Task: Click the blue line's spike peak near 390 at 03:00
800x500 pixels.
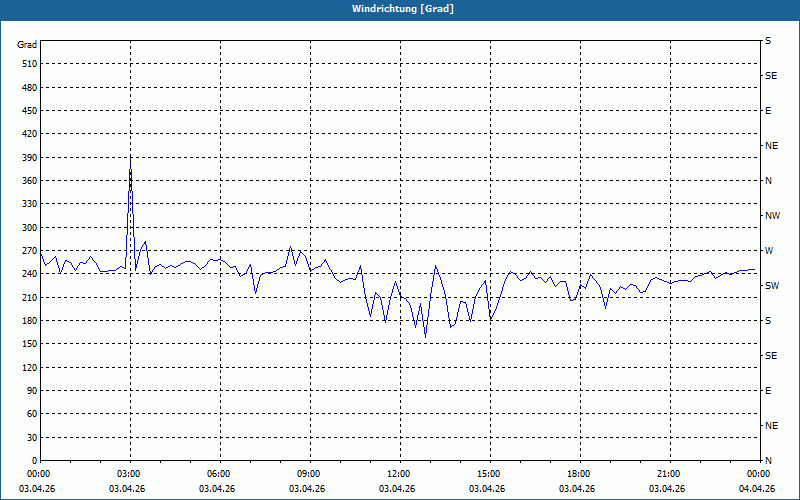Action: tap(131, 157)
